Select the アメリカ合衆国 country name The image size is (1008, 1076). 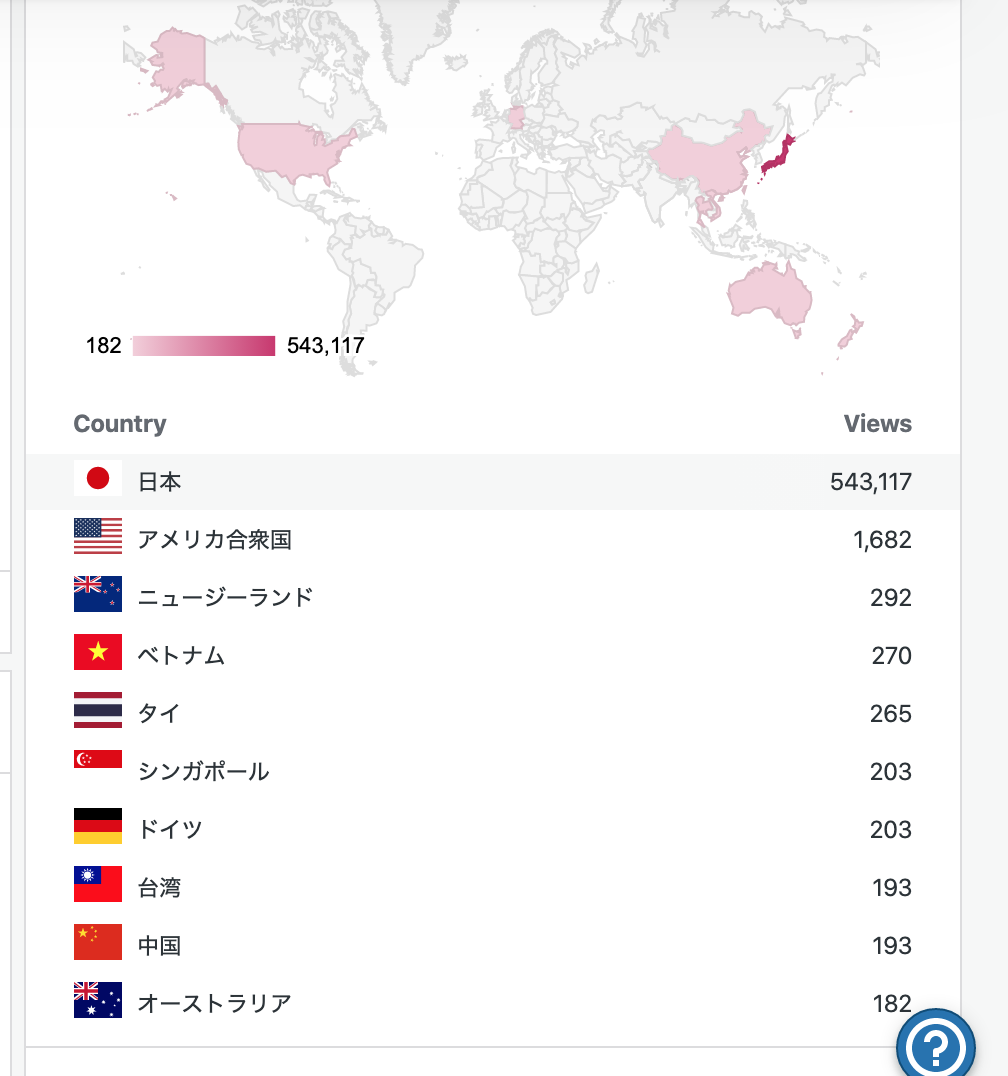click(215, 539)
